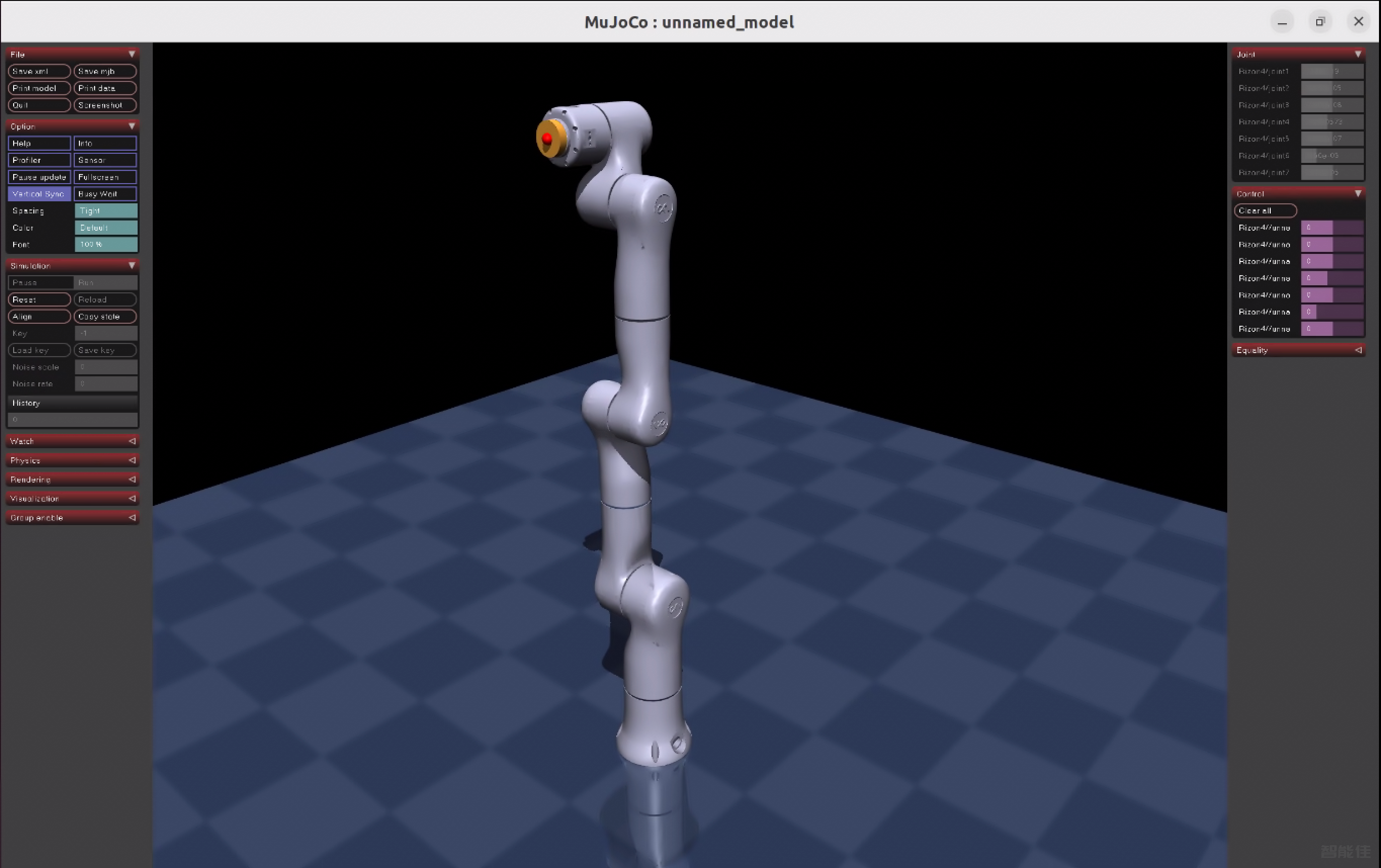
Task: Click the Copy state button
Action: [106, 317]
